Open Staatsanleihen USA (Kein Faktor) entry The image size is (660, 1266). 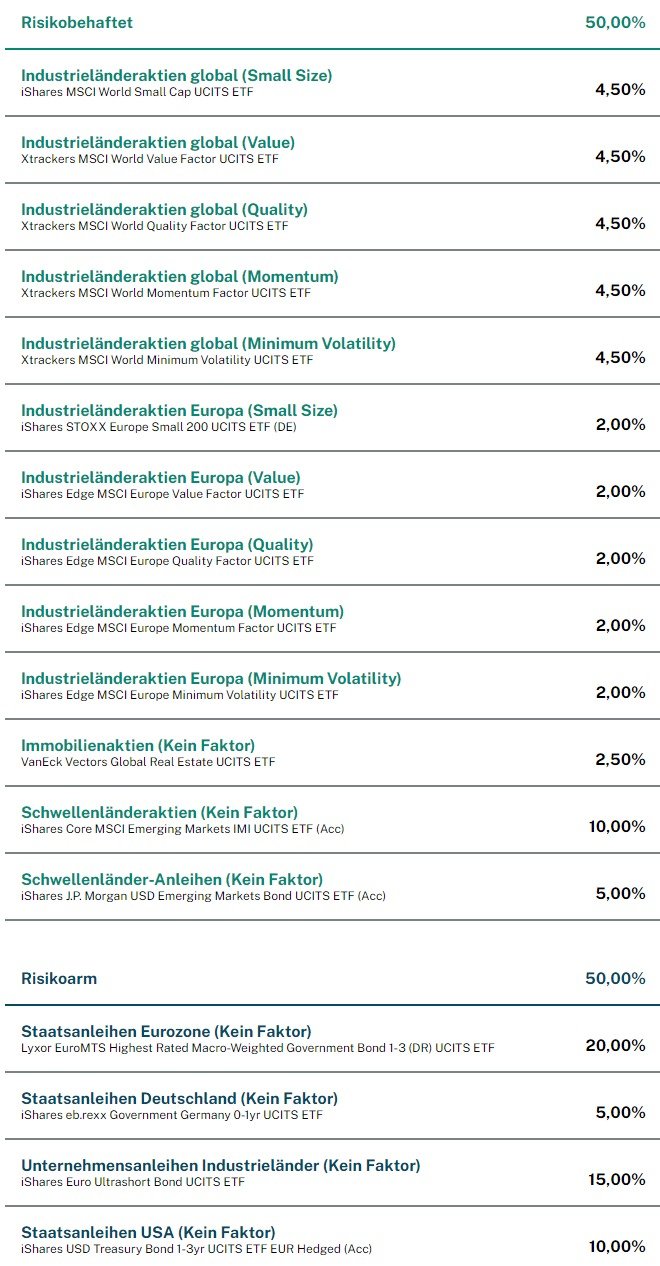pos(148,1232)
